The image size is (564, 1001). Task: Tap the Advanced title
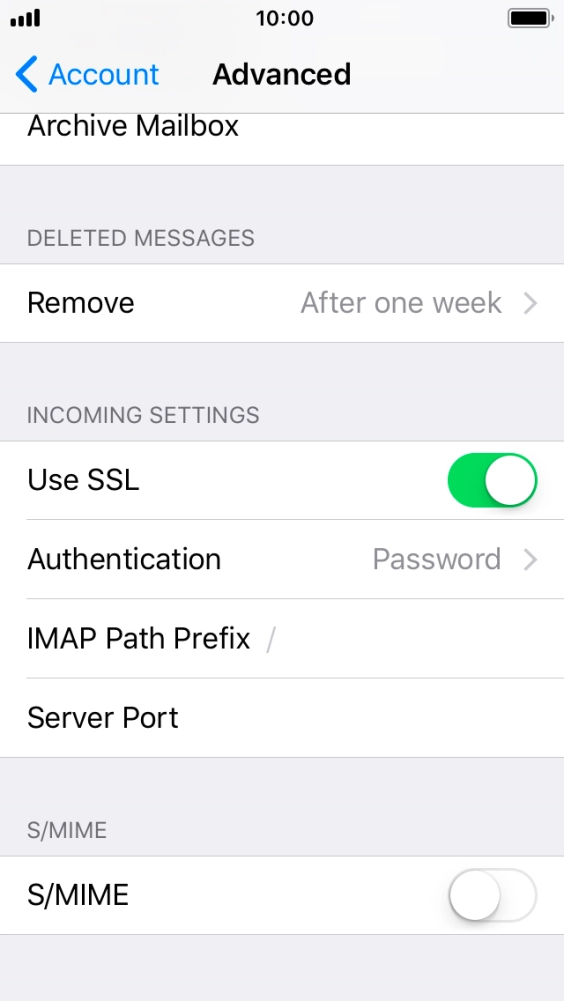coord(282,74)
